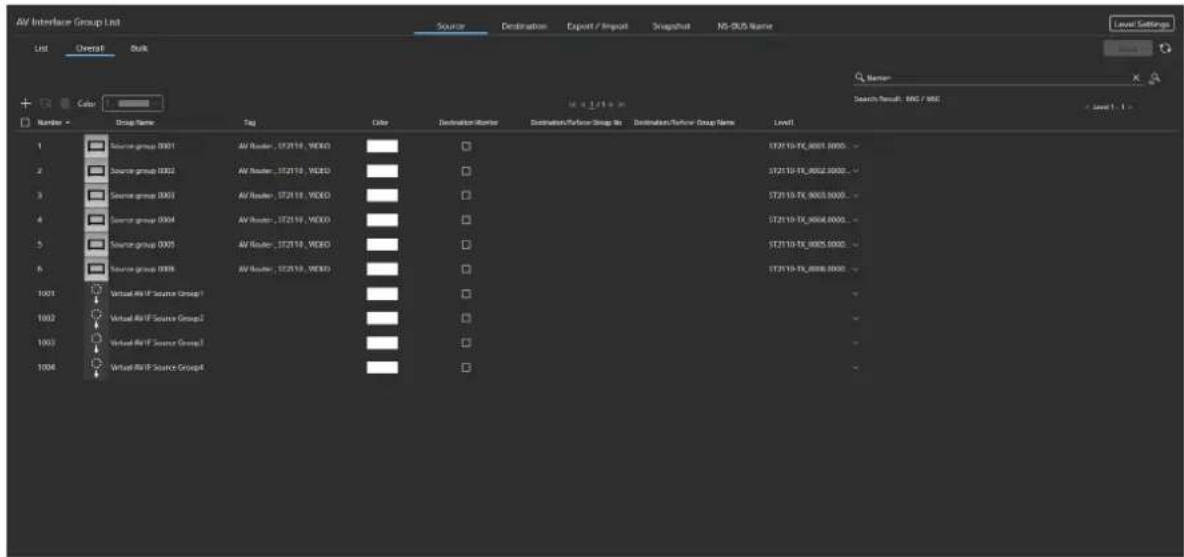
Task: Open Level1 dropdown for row 1002
Action: click(x=856, y=319)
